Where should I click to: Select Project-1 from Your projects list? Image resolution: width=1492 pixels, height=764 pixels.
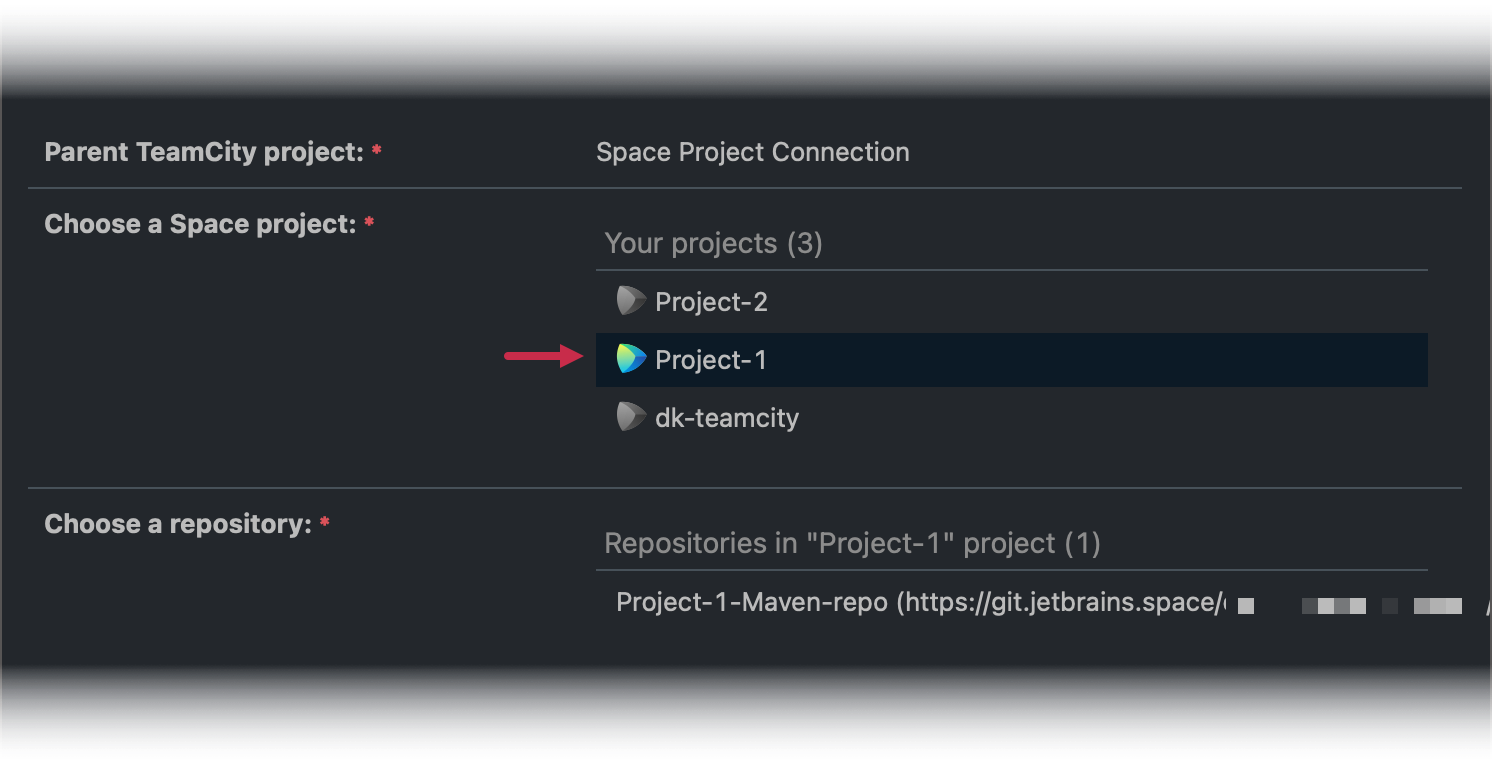710,359
